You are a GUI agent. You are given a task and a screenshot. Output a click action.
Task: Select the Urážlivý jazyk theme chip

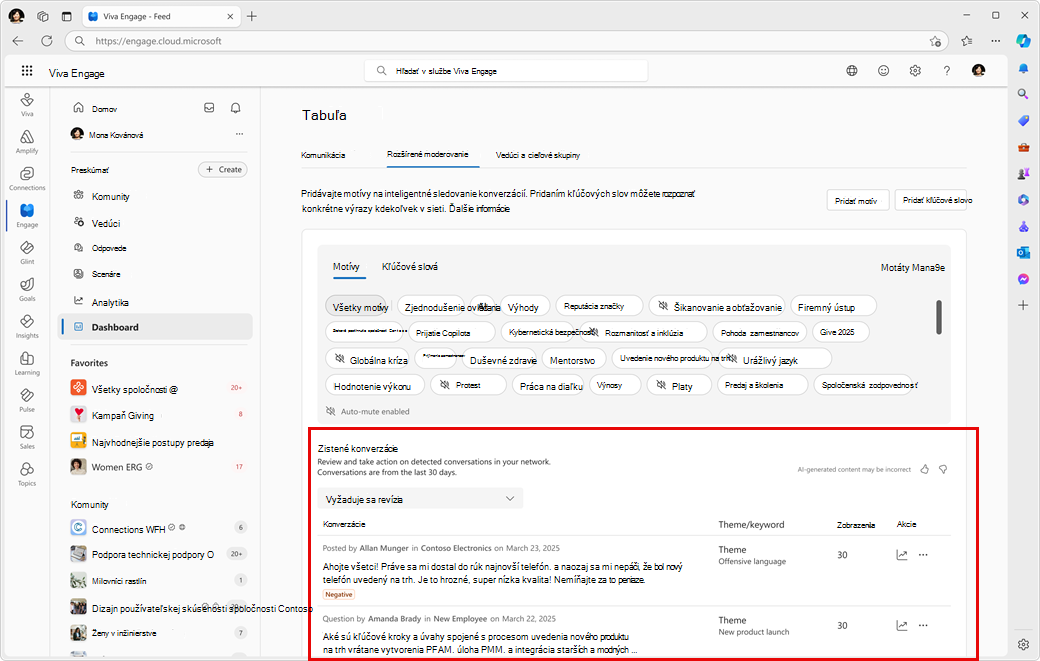tap(775, 360)
